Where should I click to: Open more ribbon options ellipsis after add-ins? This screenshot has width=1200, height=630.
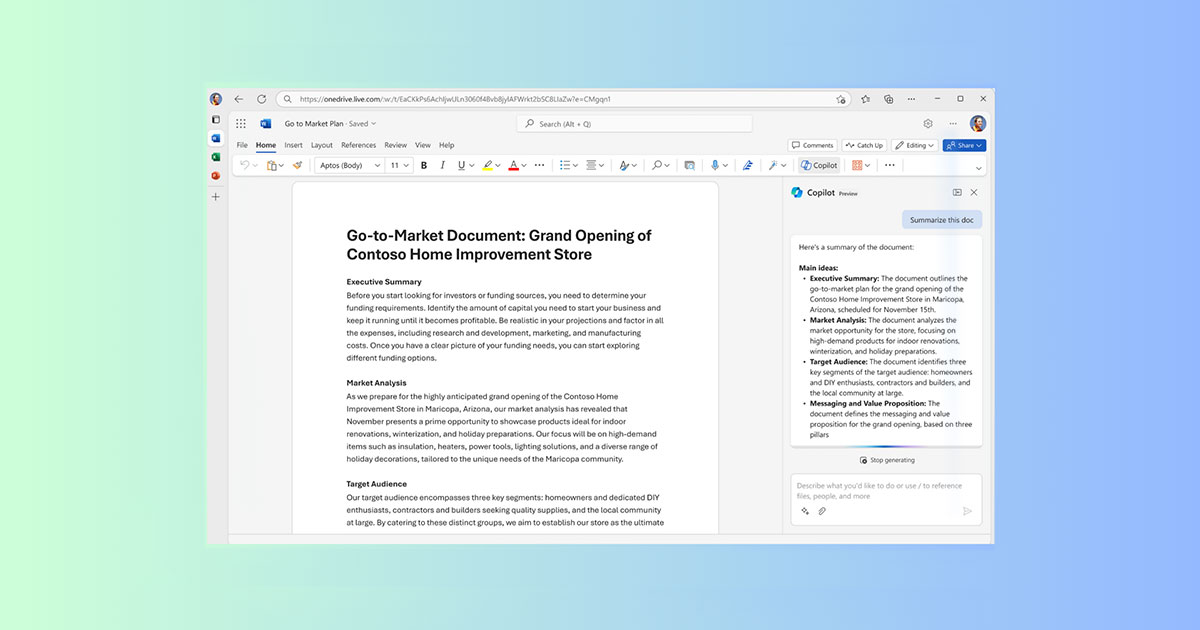tap(890, 165)
